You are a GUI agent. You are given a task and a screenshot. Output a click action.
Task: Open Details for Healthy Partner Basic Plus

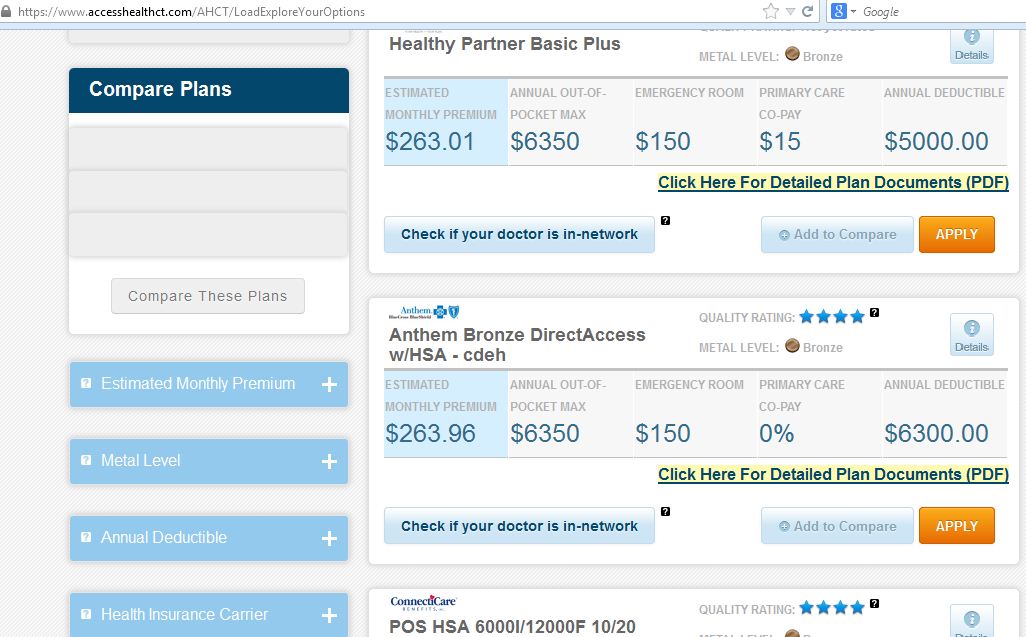(971, 43)
